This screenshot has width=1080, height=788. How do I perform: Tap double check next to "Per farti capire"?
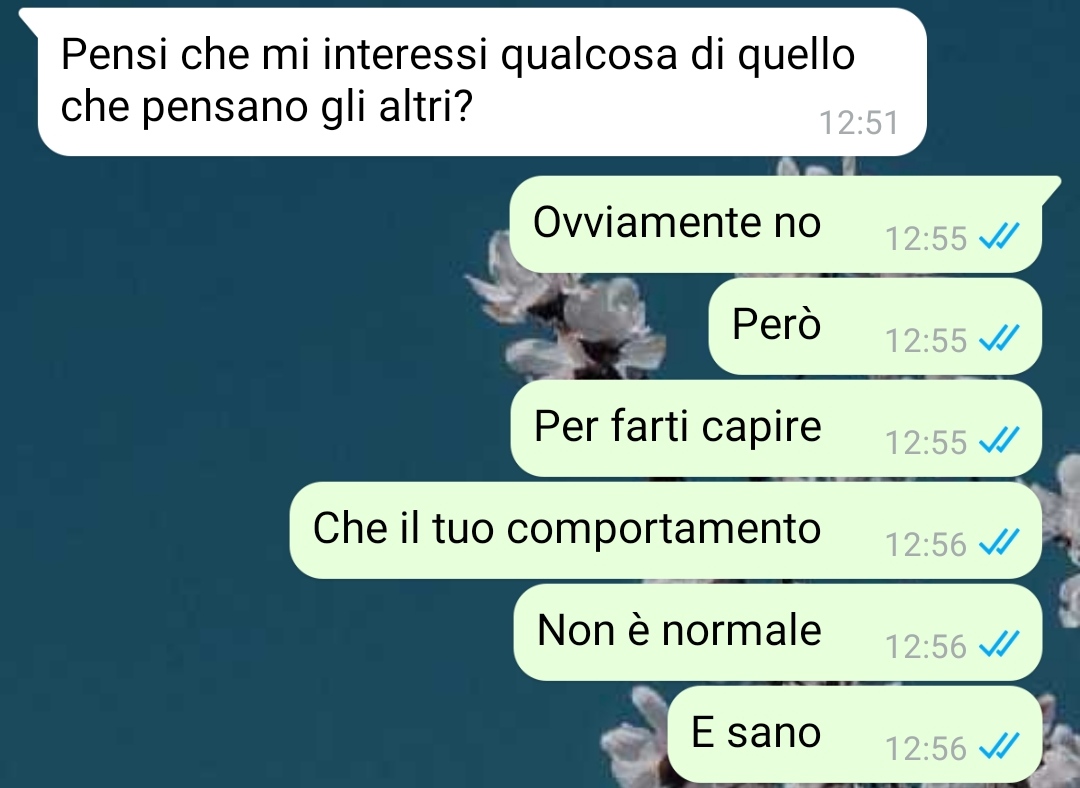pos(999,441)
